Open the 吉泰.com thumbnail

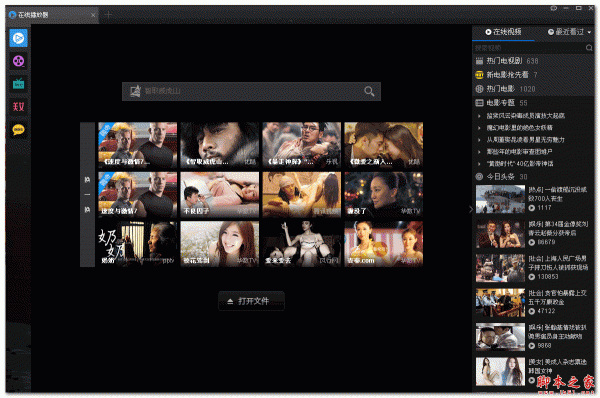pyautogui.click(x=383, y=244)
